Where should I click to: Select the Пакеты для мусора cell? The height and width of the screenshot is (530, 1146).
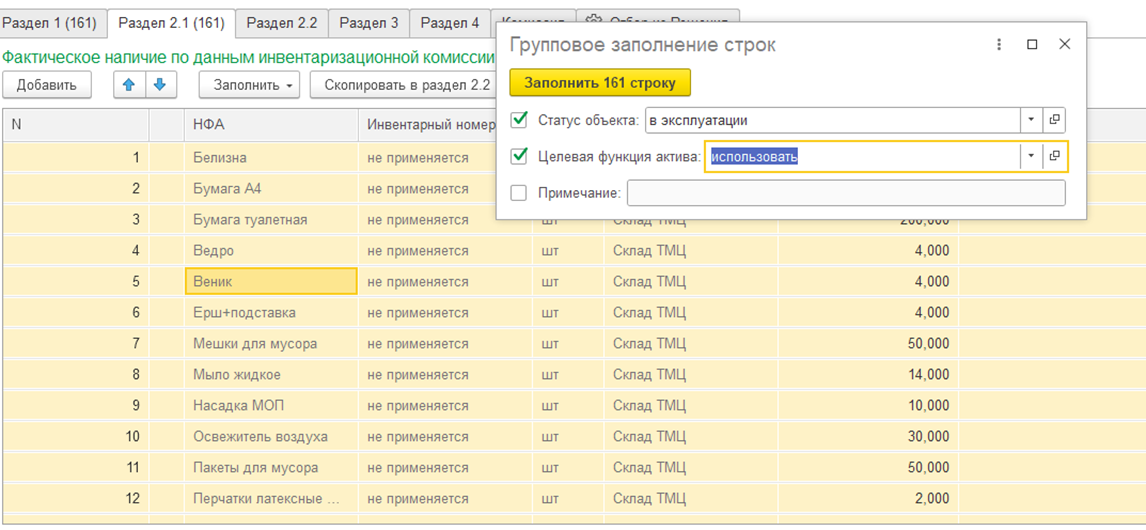pos(271,468)
